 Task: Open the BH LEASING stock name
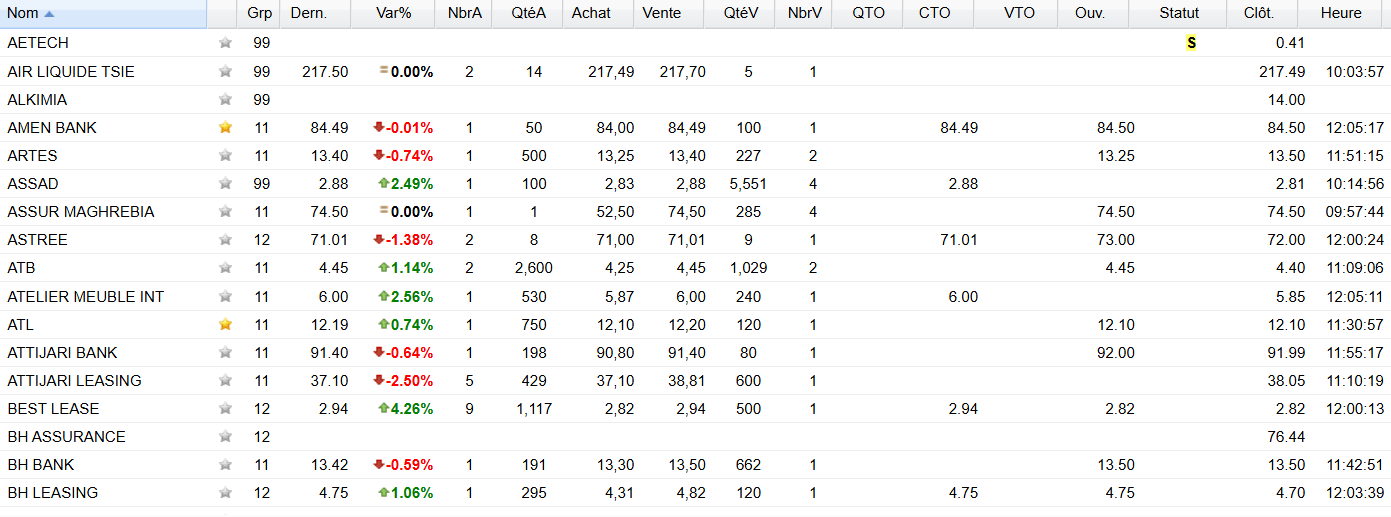tap(52, 493)
